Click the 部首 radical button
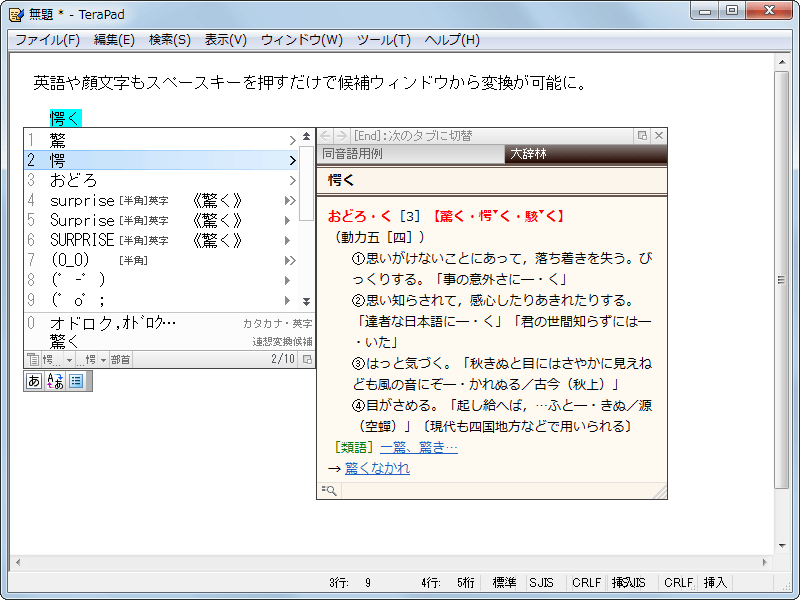 (x=120, y=360)
